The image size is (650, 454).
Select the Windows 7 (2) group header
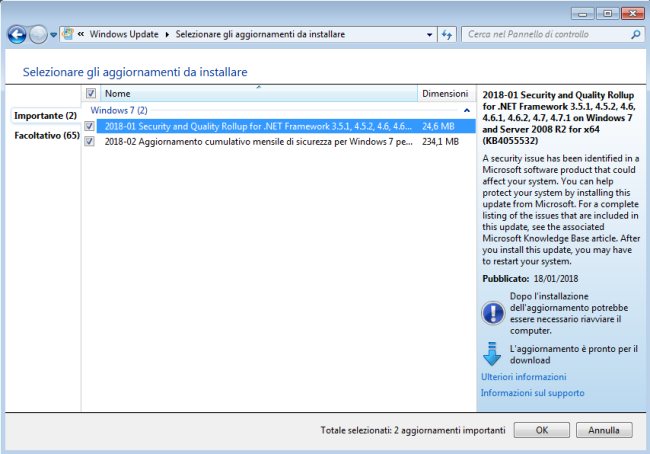pyautogui.click(x=119, y=110)
